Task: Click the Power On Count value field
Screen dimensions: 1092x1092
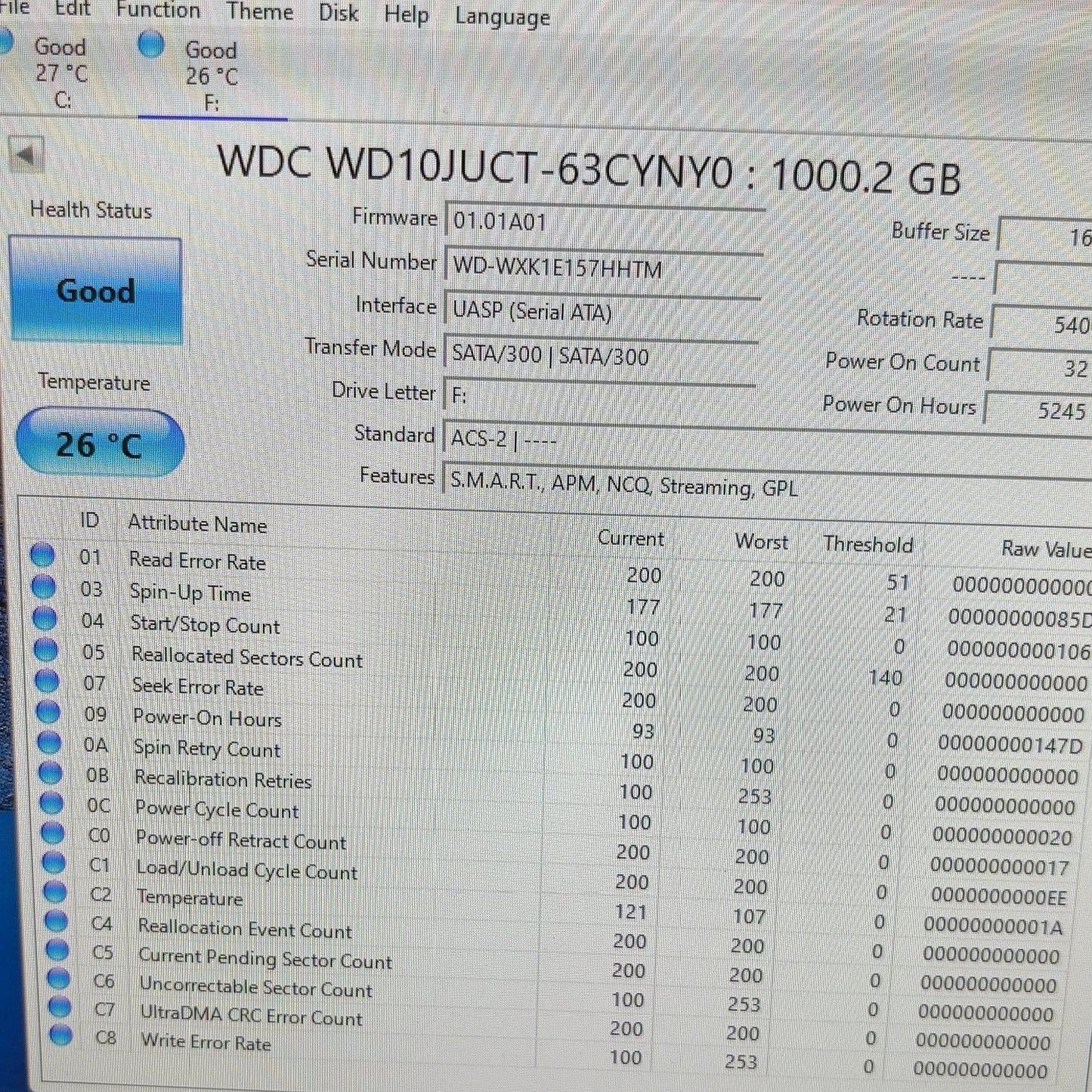Action: pyautogui.click(x=1041, y=367)
